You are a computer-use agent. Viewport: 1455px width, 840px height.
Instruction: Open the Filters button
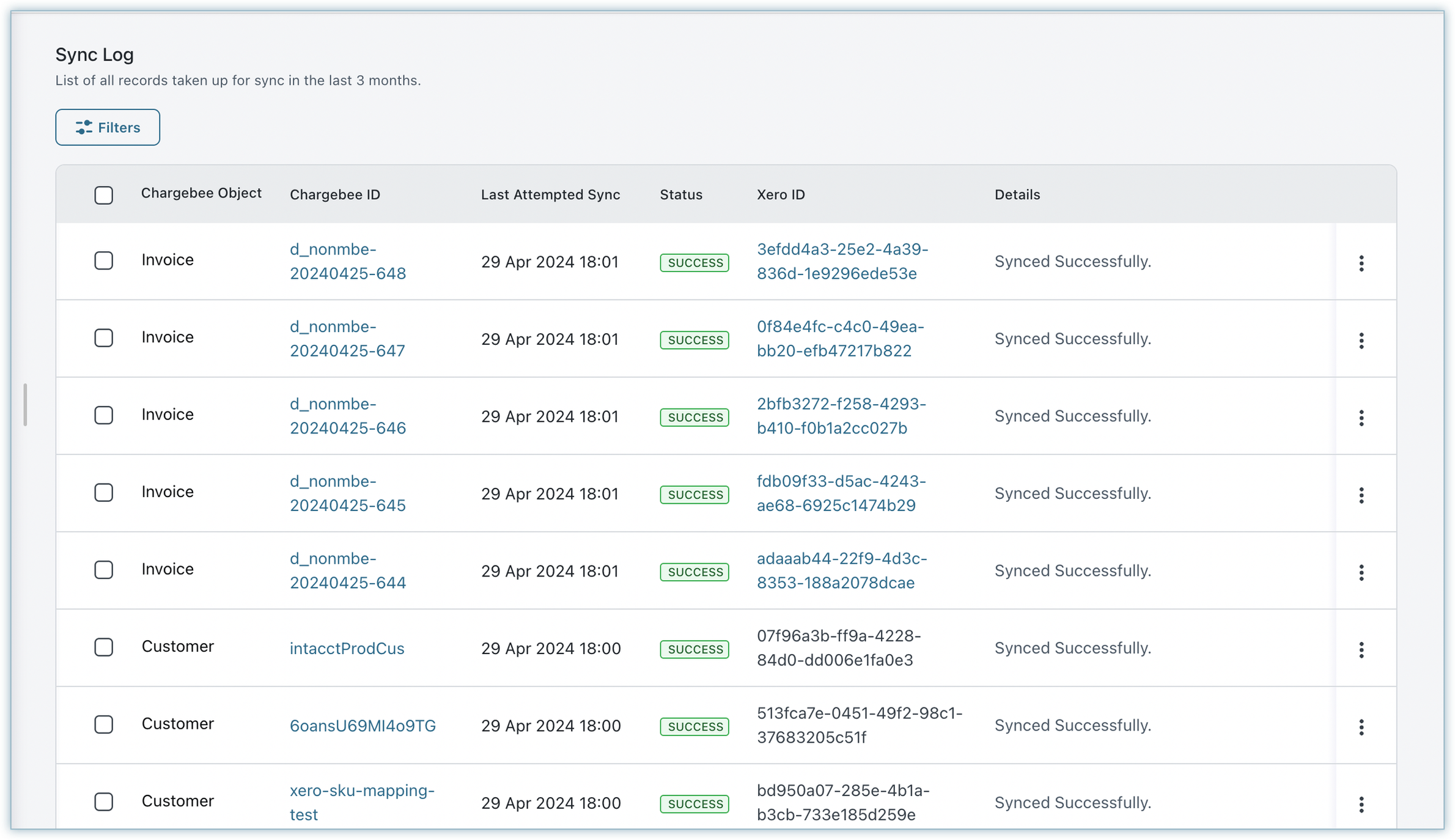tap(108, 127)
